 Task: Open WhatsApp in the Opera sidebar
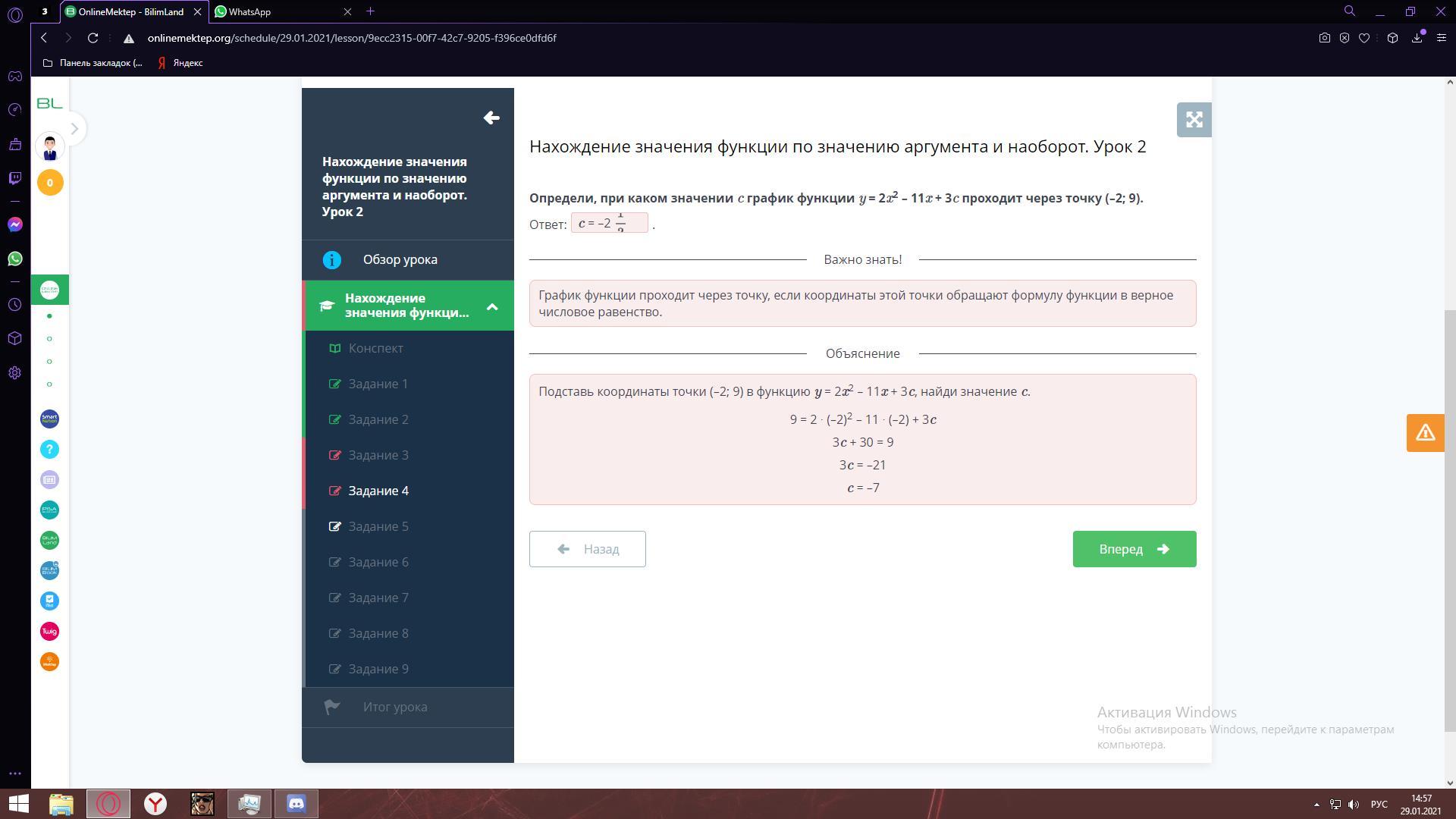[15, 259]
